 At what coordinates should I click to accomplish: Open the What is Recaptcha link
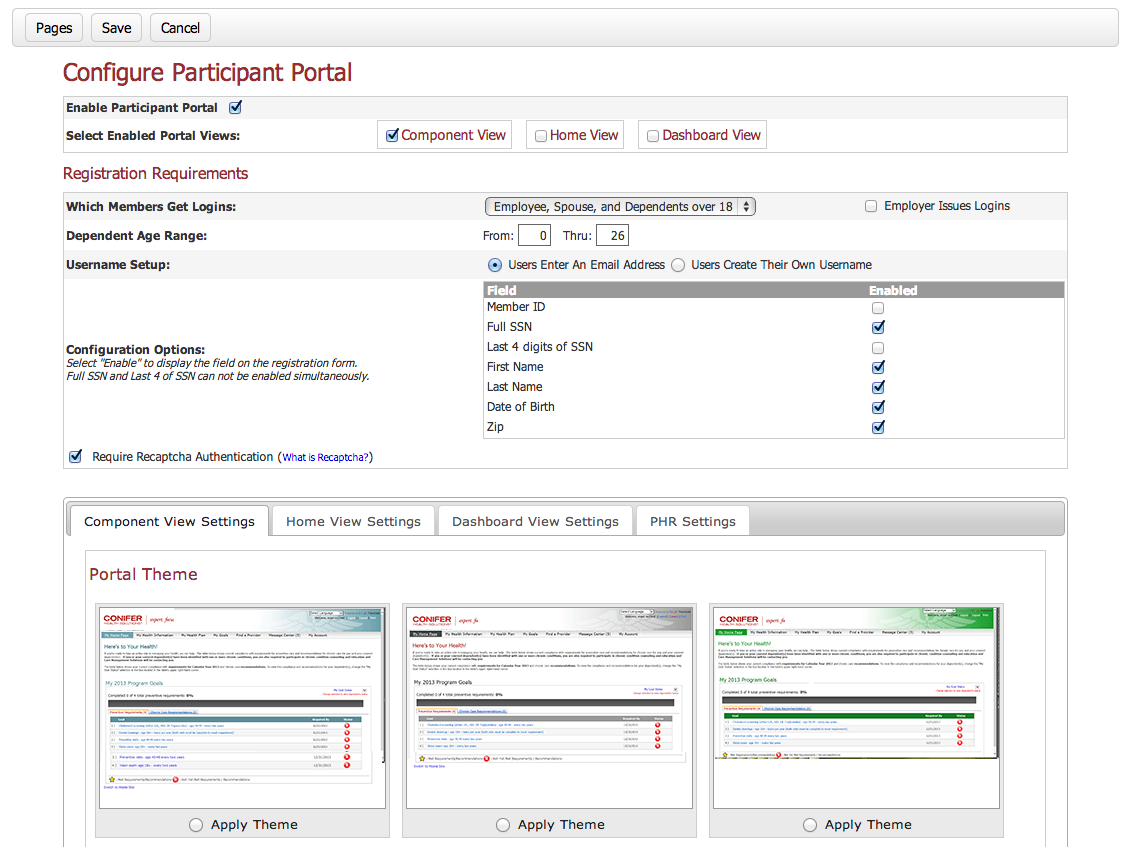click(x=325, y=457)
